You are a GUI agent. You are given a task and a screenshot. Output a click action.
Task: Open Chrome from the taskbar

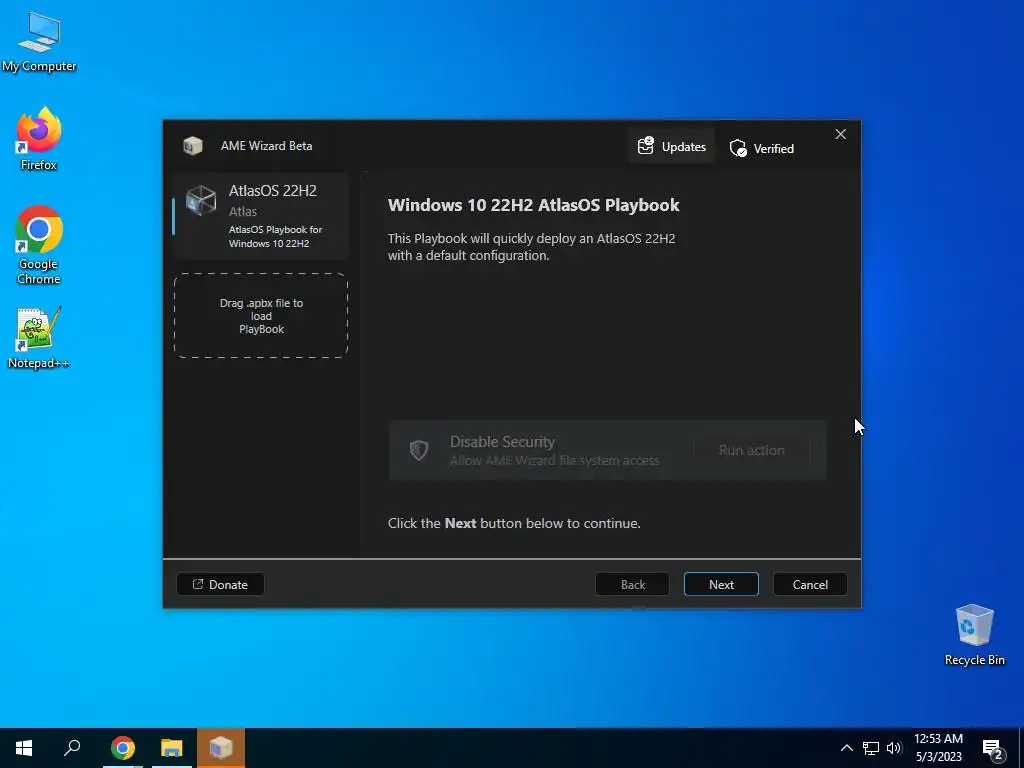122,748
